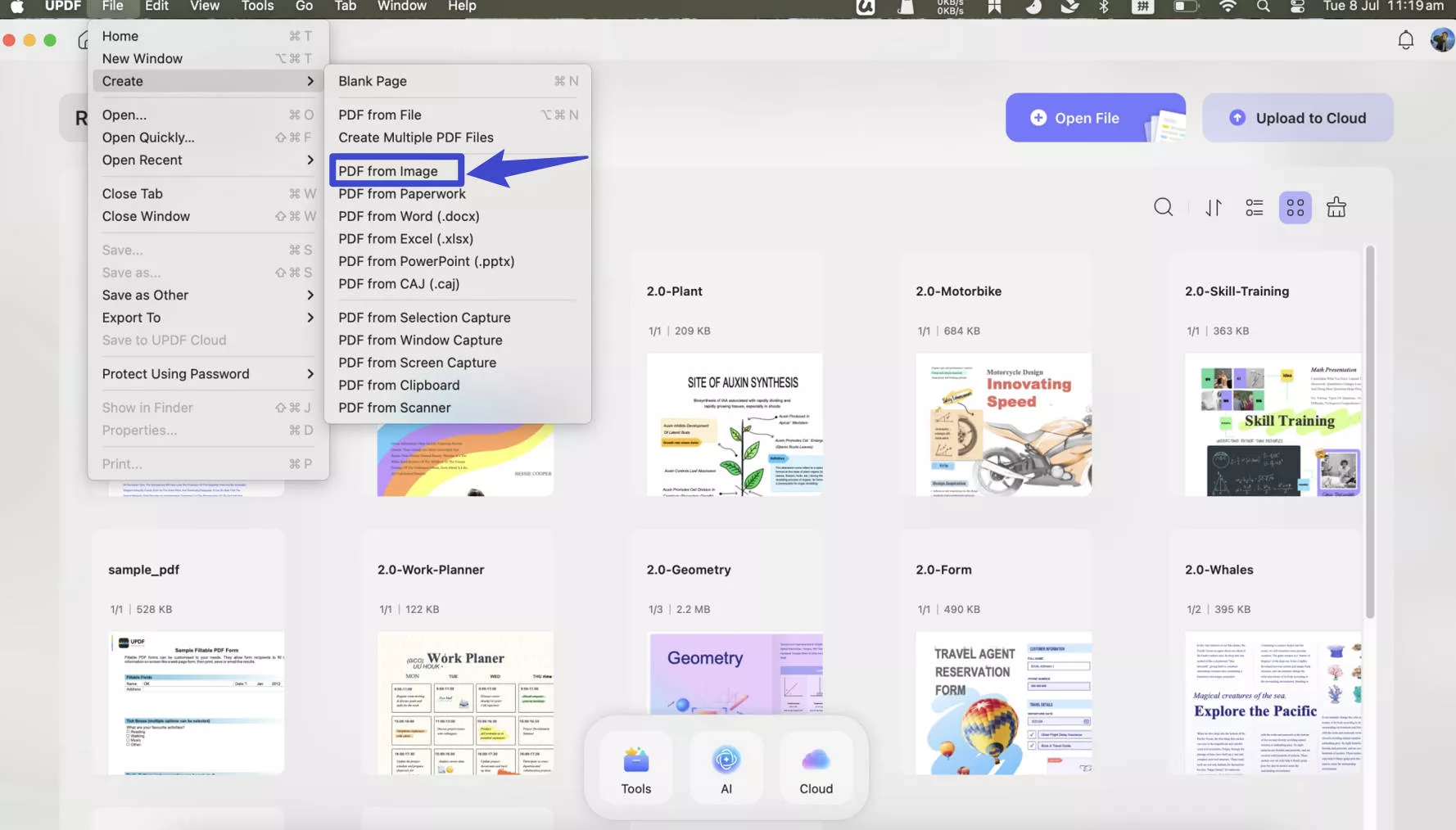Open the Edit menu in menu bar
1456x830 pixels.
156,7
